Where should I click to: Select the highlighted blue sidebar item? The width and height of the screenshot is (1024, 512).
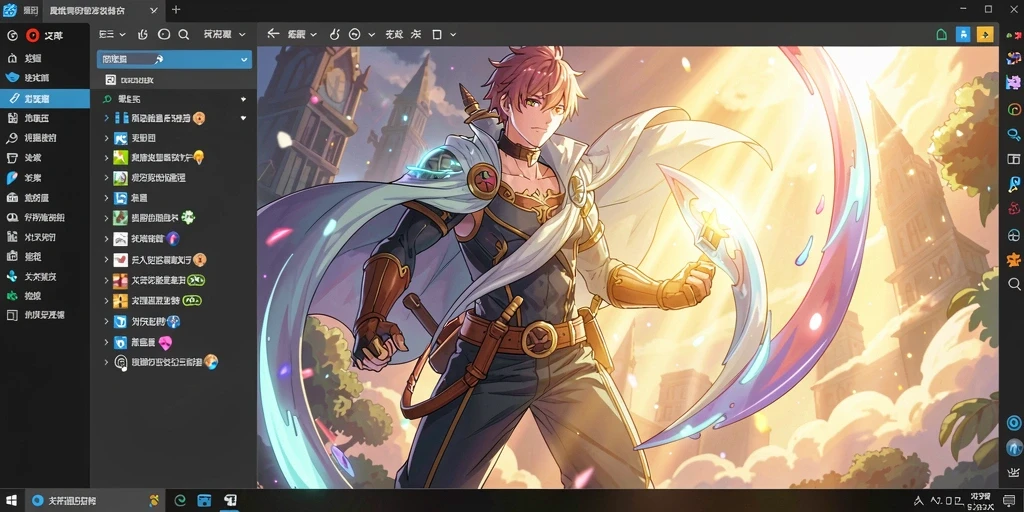click(x=45, y=99)
